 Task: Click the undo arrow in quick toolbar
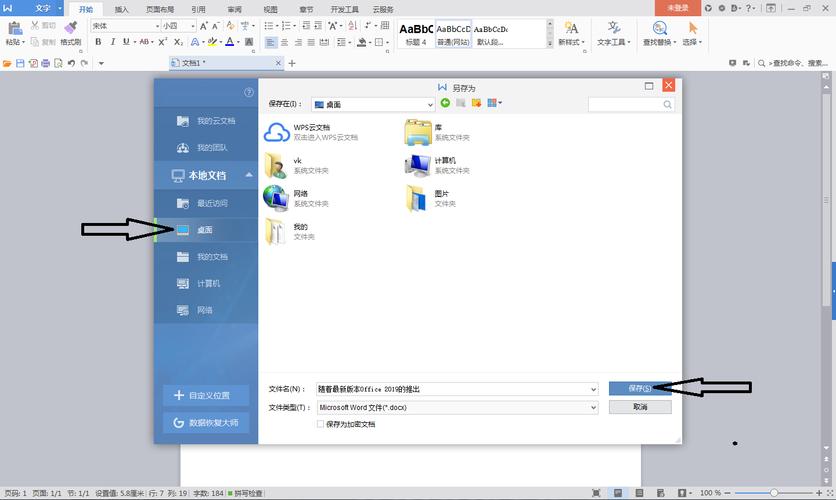coord(71,63)
